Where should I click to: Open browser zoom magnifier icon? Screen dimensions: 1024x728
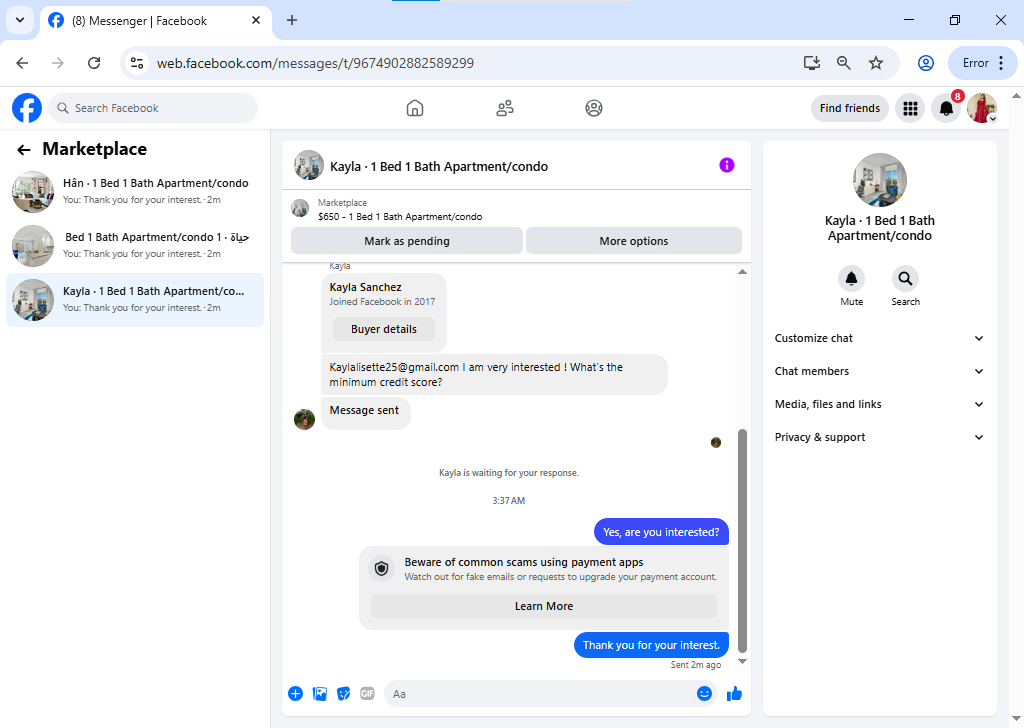(x=844, y=63)
